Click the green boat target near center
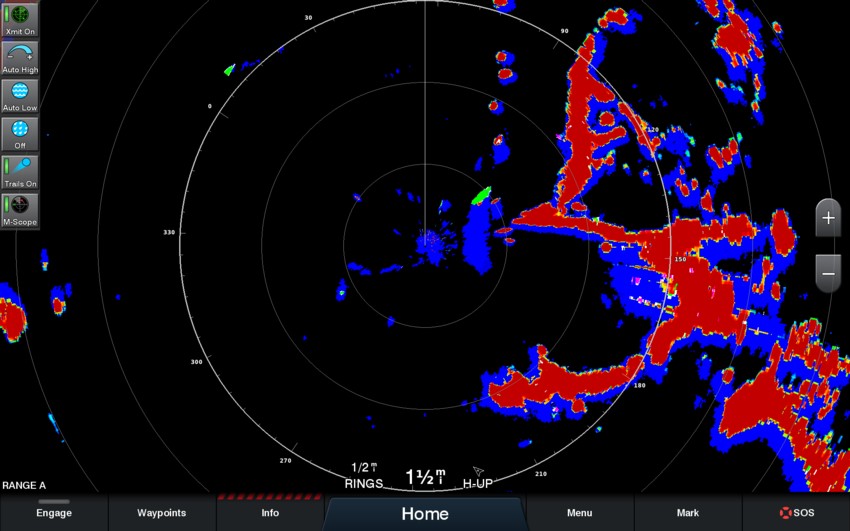 click(x=481, y=196)
